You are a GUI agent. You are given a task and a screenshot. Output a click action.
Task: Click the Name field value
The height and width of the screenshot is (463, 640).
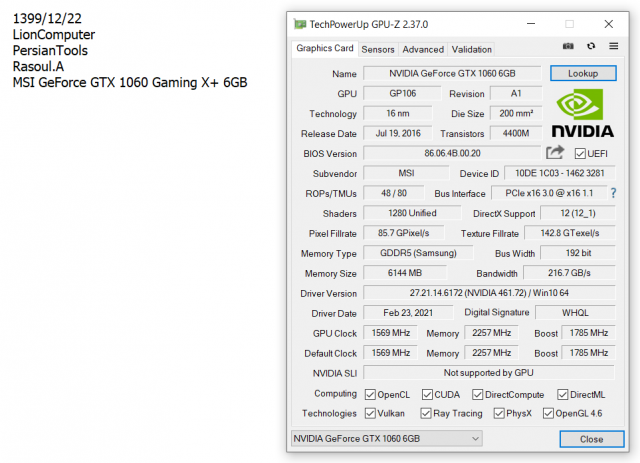point(452,73)
